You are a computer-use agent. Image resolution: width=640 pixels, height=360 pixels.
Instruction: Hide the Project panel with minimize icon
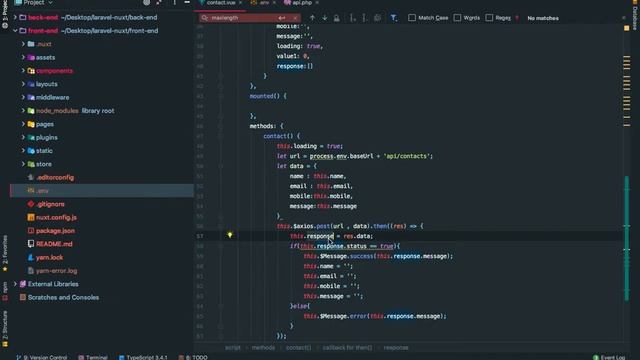click(187, 2)
